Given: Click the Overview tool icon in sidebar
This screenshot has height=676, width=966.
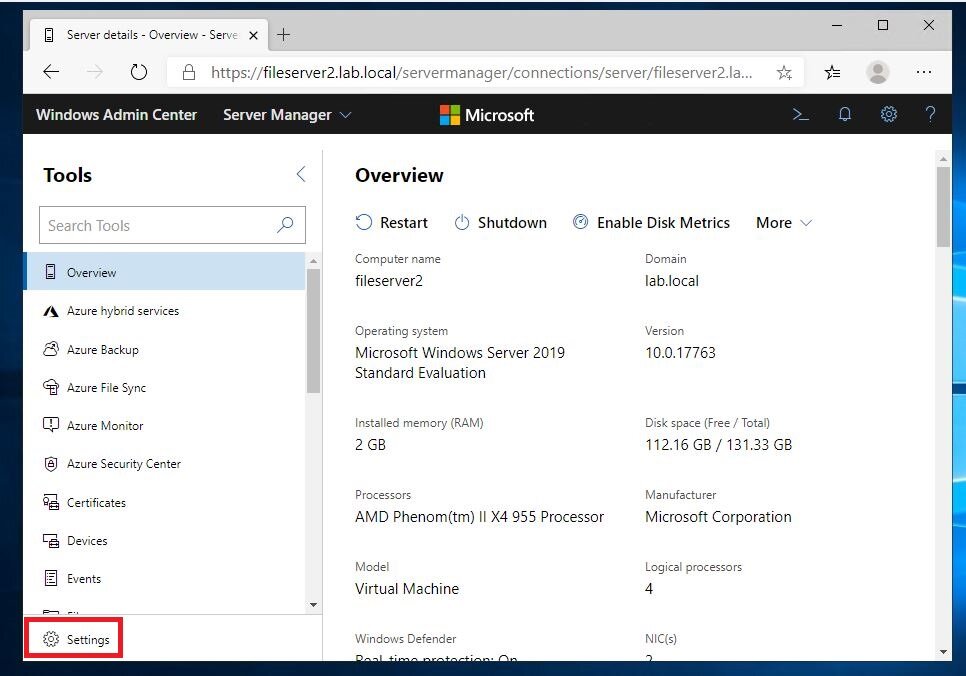Looking at the screenshot, I should click(x=51, y=272).
